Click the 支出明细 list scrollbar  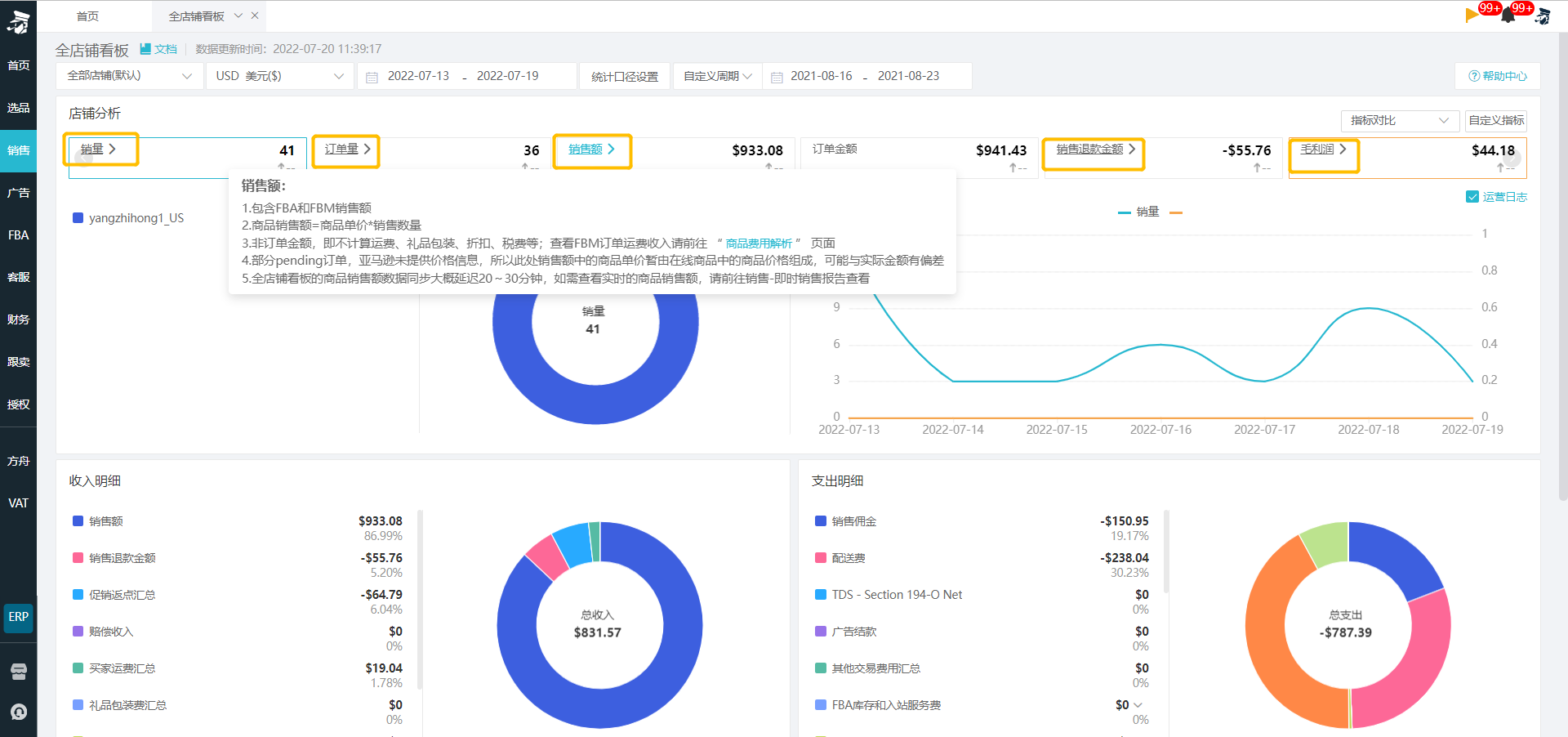(1166, 552)
